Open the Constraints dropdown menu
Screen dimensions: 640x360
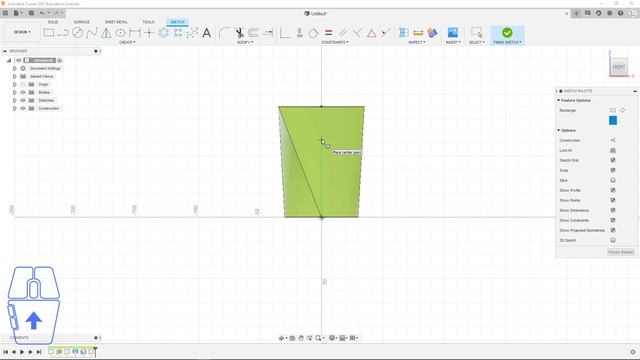click(x=334, y=42)
